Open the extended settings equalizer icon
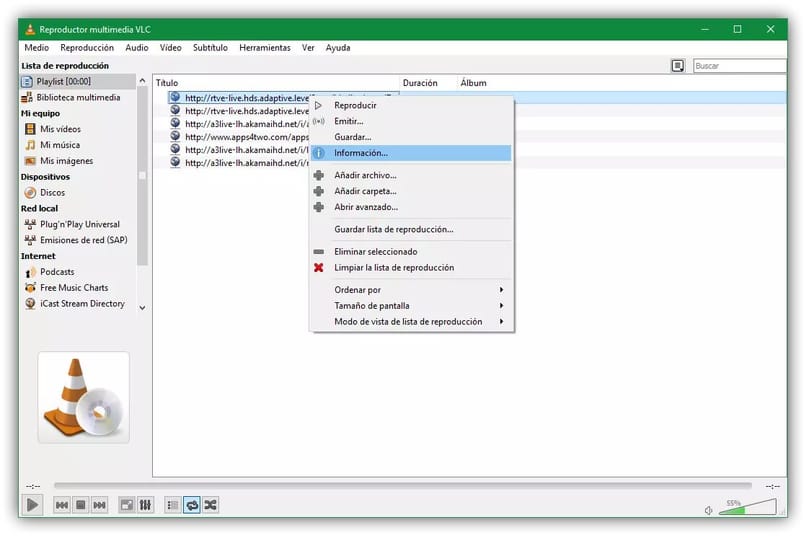The width and height of the screenshot is (806, 536). coord(145,506)
